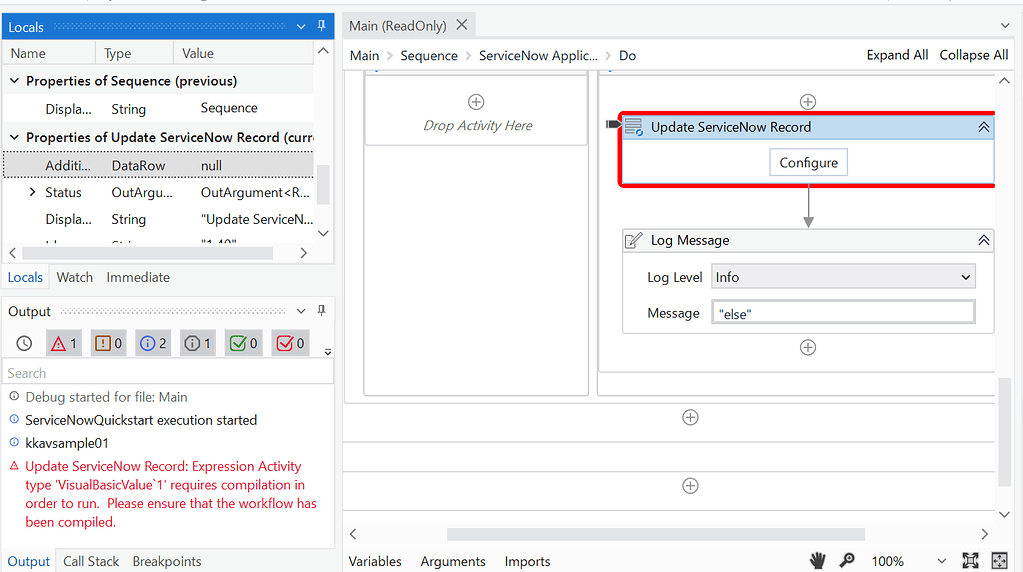The image size is (1023, 572).
Task: Open the Call Stack tab
Action: pos(91,562)
